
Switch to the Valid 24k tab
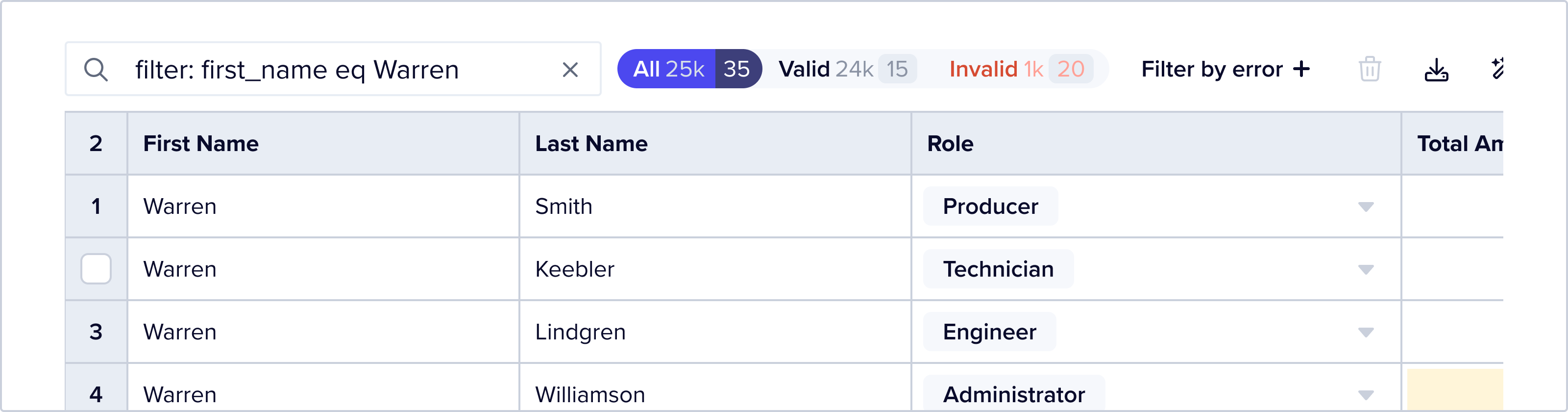coord(846,69)
